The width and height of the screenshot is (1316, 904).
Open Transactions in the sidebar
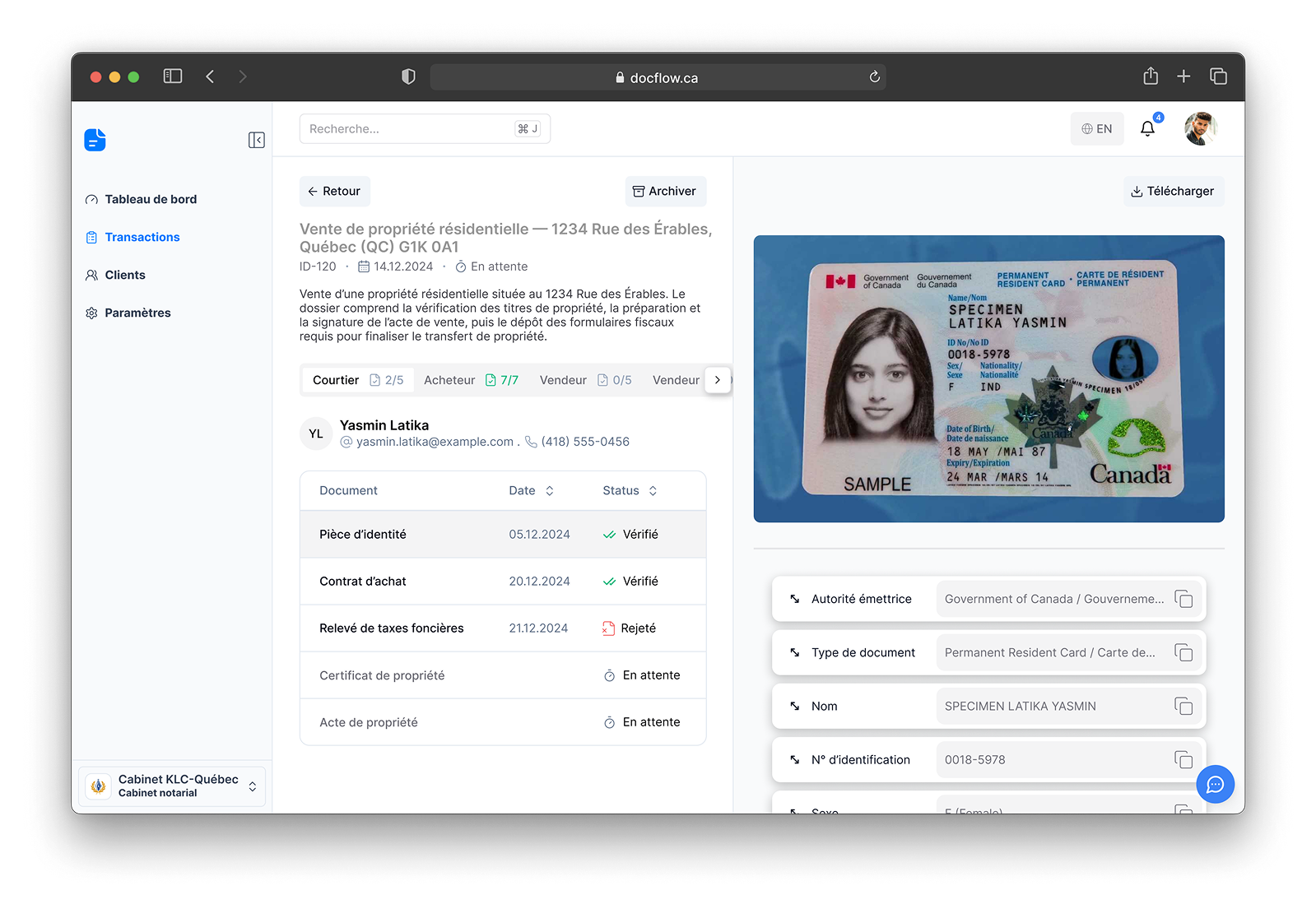click(133, 237)
